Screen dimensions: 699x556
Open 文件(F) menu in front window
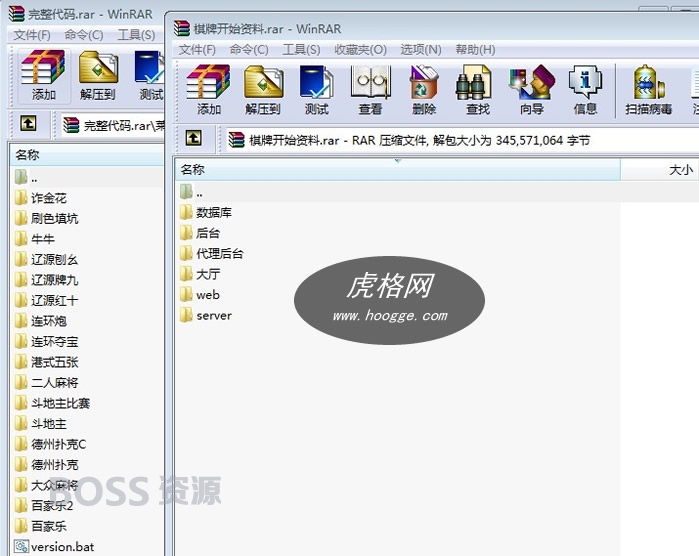click(197, 49)
